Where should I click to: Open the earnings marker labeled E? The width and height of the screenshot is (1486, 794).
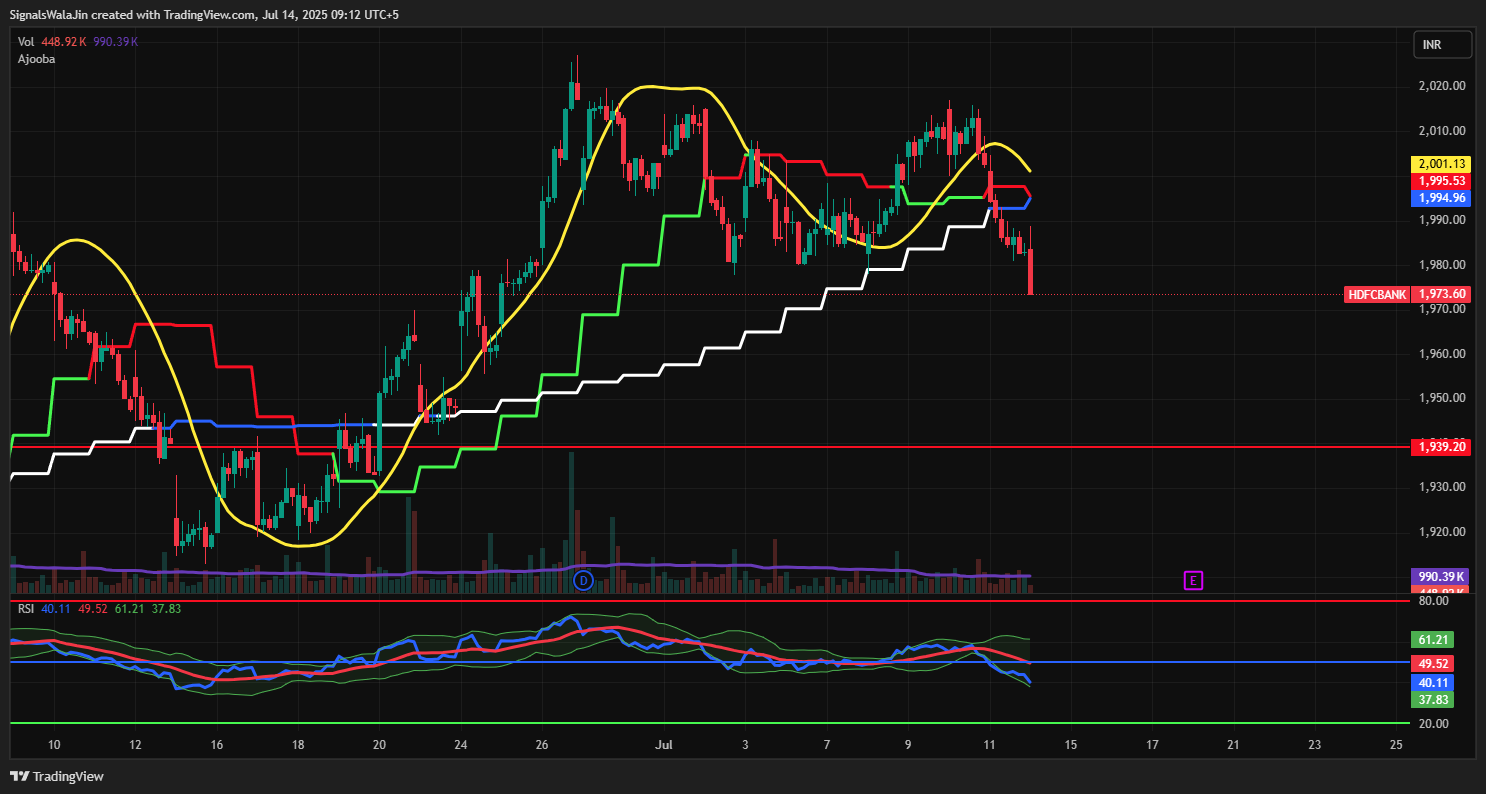[1192, 580]
